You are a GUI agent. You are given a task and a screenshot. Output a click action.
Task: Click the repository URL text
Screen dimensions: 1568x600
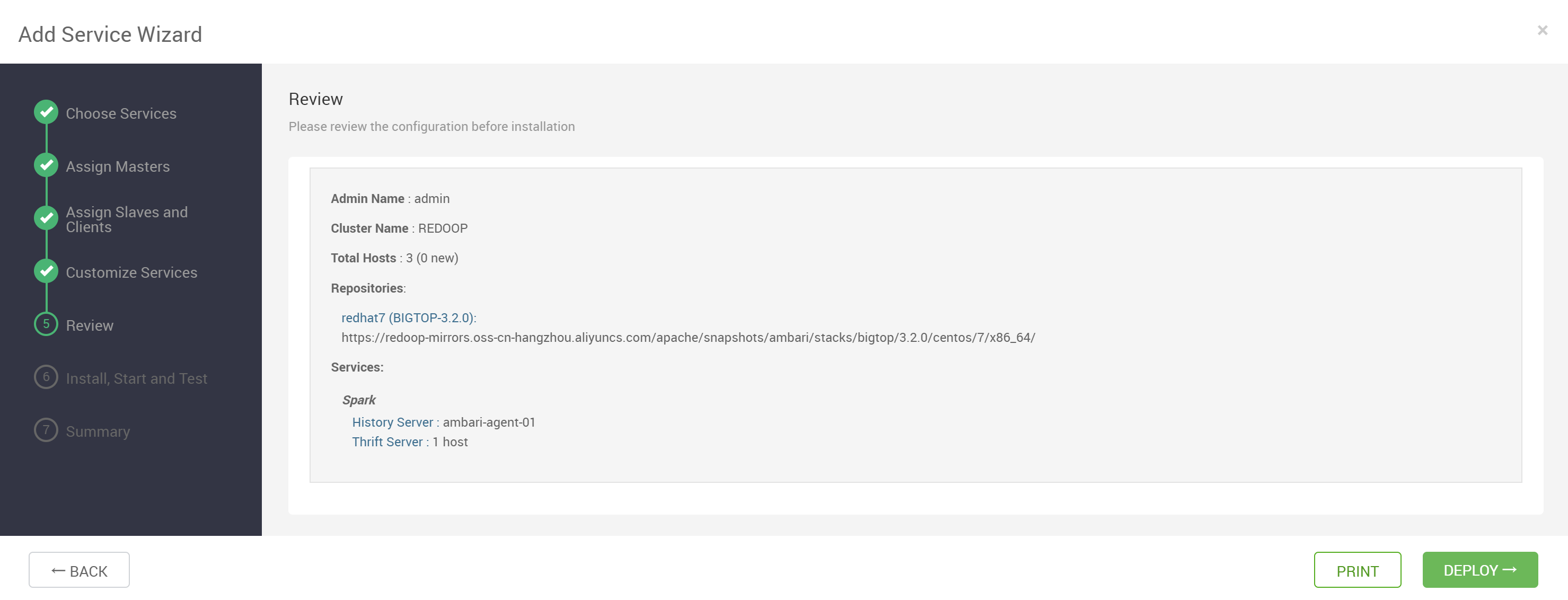[x=688, y=337]
